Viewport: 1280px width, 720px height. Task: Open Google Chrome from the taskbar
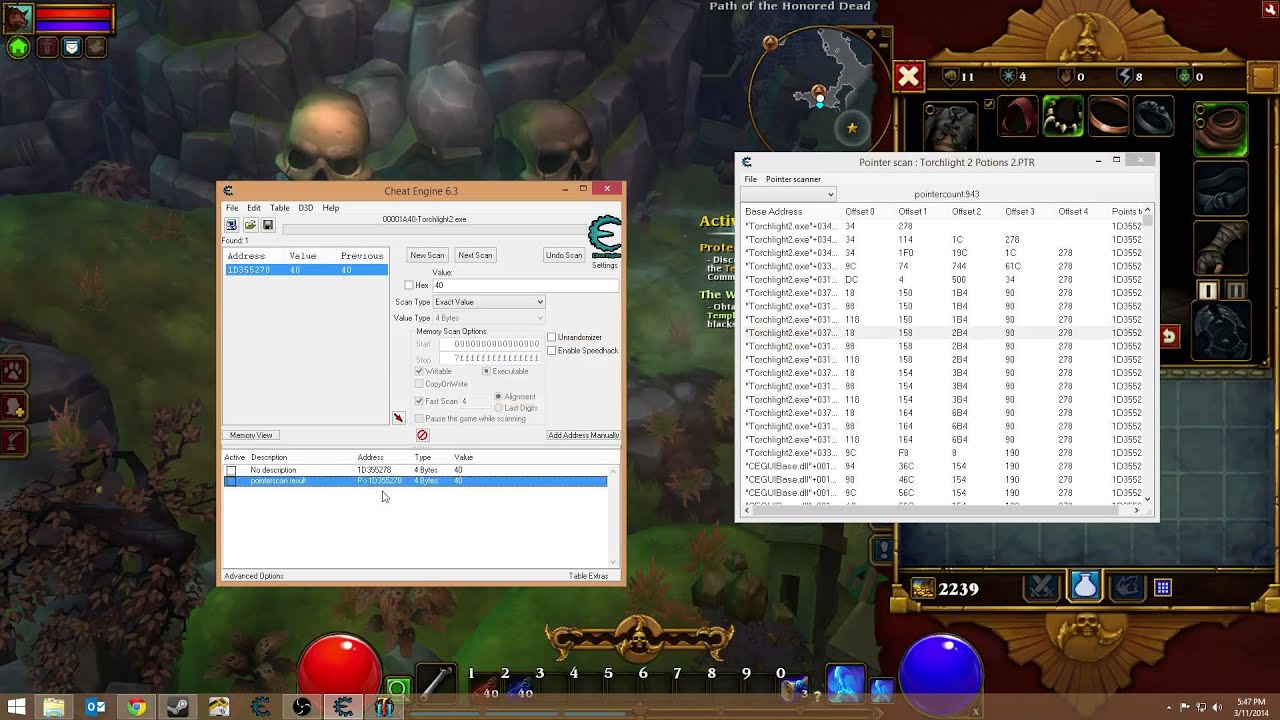click(137, 707)
